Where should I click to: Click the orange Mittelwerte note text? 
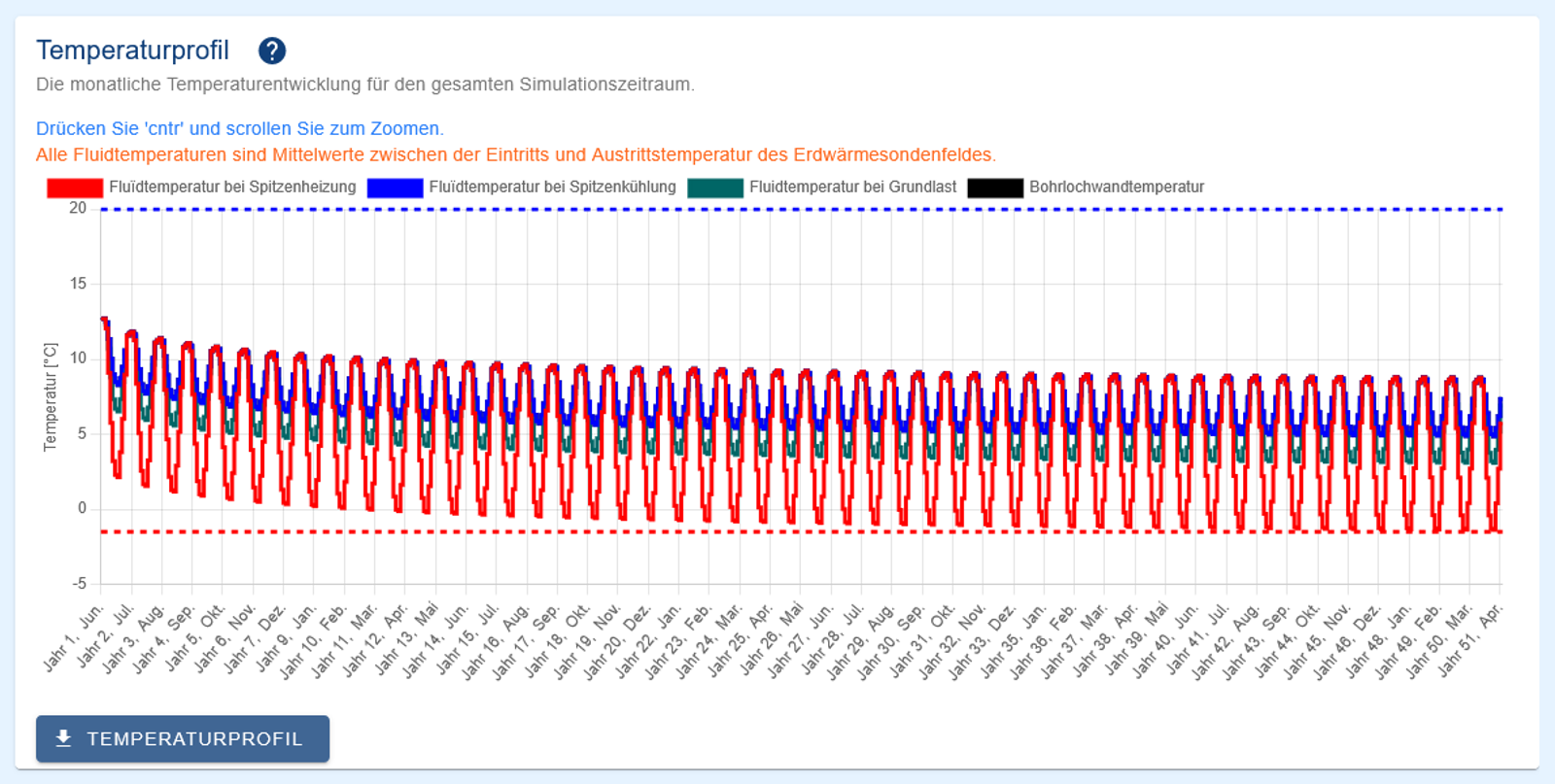click(516, 154)
